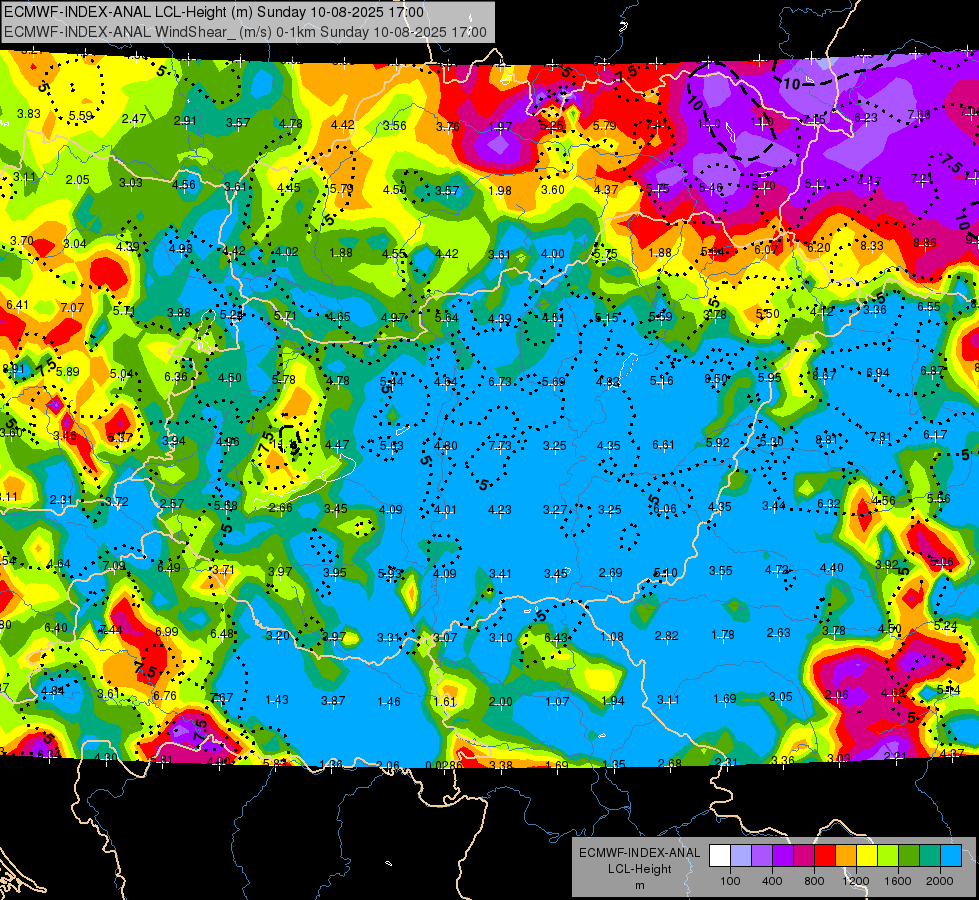Click the wind shear value 1.43

[277, 700]
